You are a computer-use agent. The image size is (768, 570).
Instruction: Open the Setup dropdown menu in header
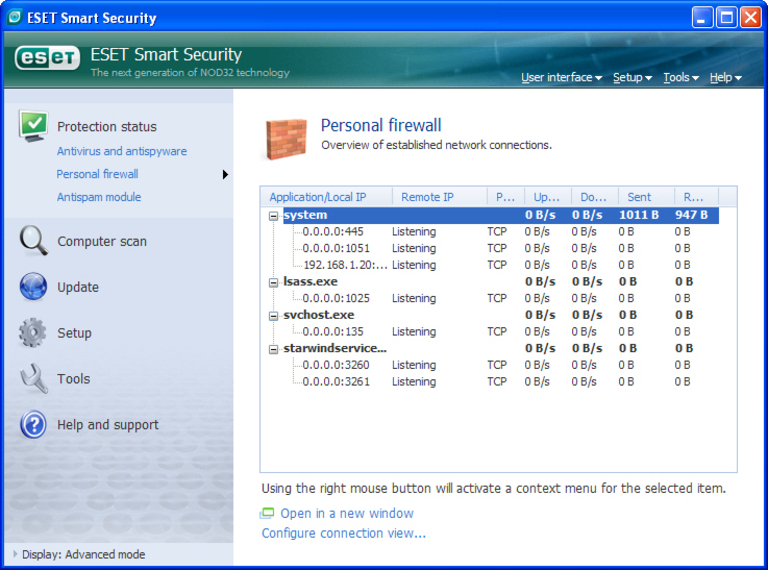(x=632, y=77)
